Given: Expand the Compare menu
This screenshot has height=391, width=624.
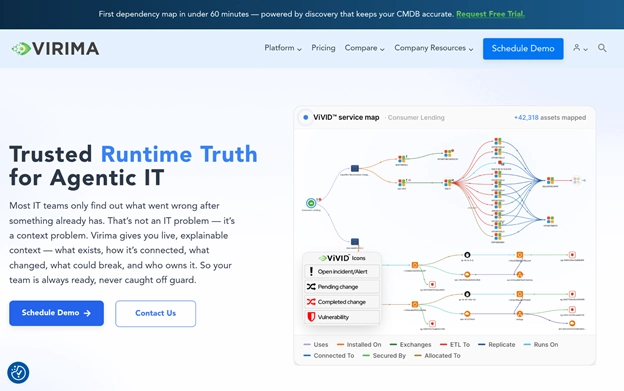Looking at the screenshot, I should pos(365,48).
